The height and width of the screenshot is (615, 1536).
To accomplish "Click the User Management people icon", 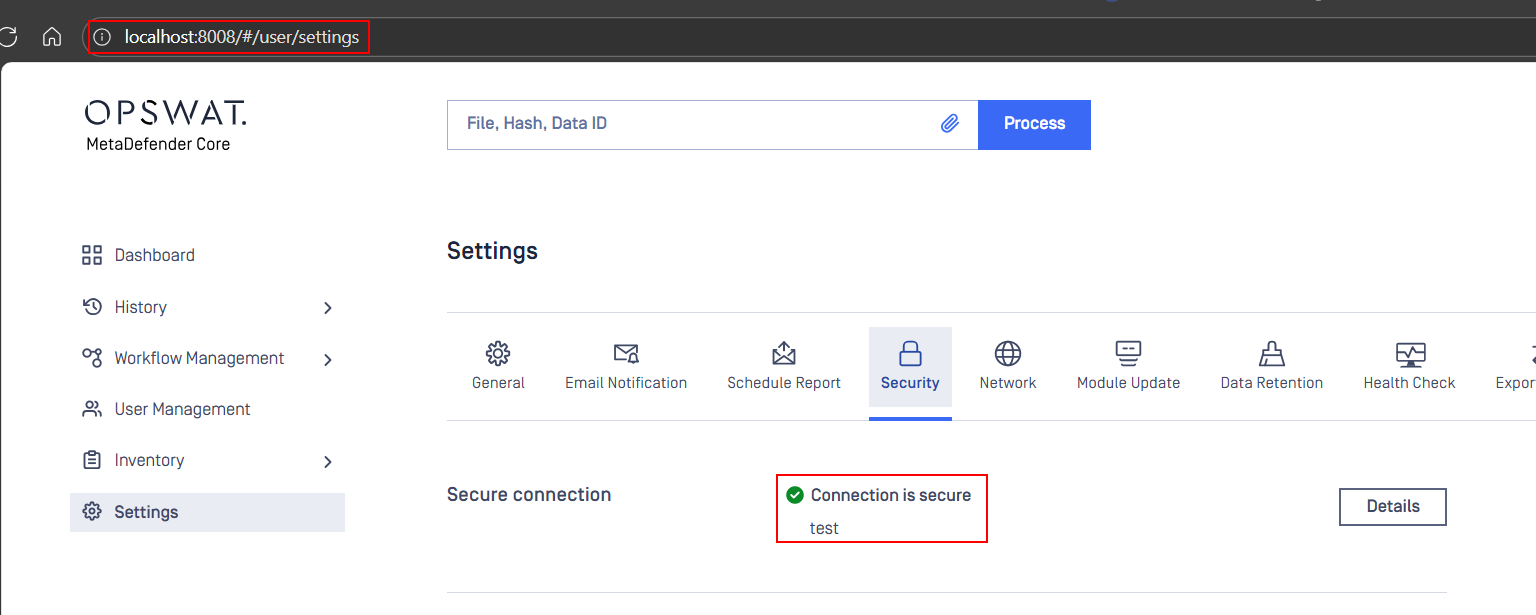I will [x=92, y=409].
